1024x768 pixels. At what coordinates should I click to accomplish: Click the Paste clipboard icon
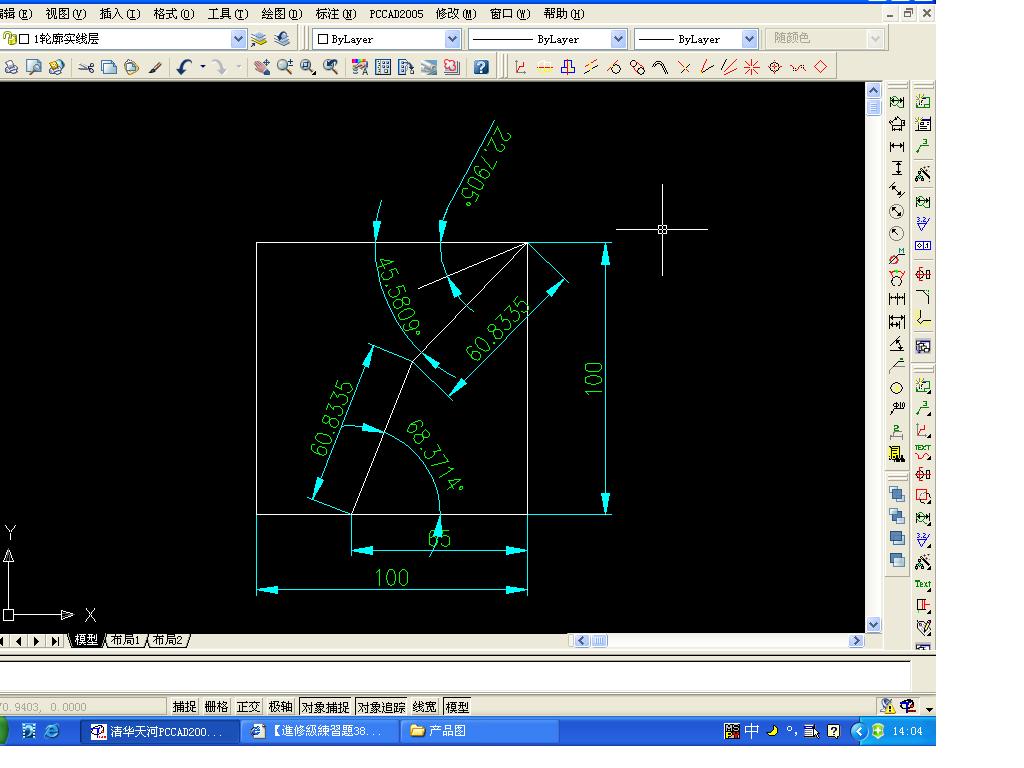click(131, 67)
